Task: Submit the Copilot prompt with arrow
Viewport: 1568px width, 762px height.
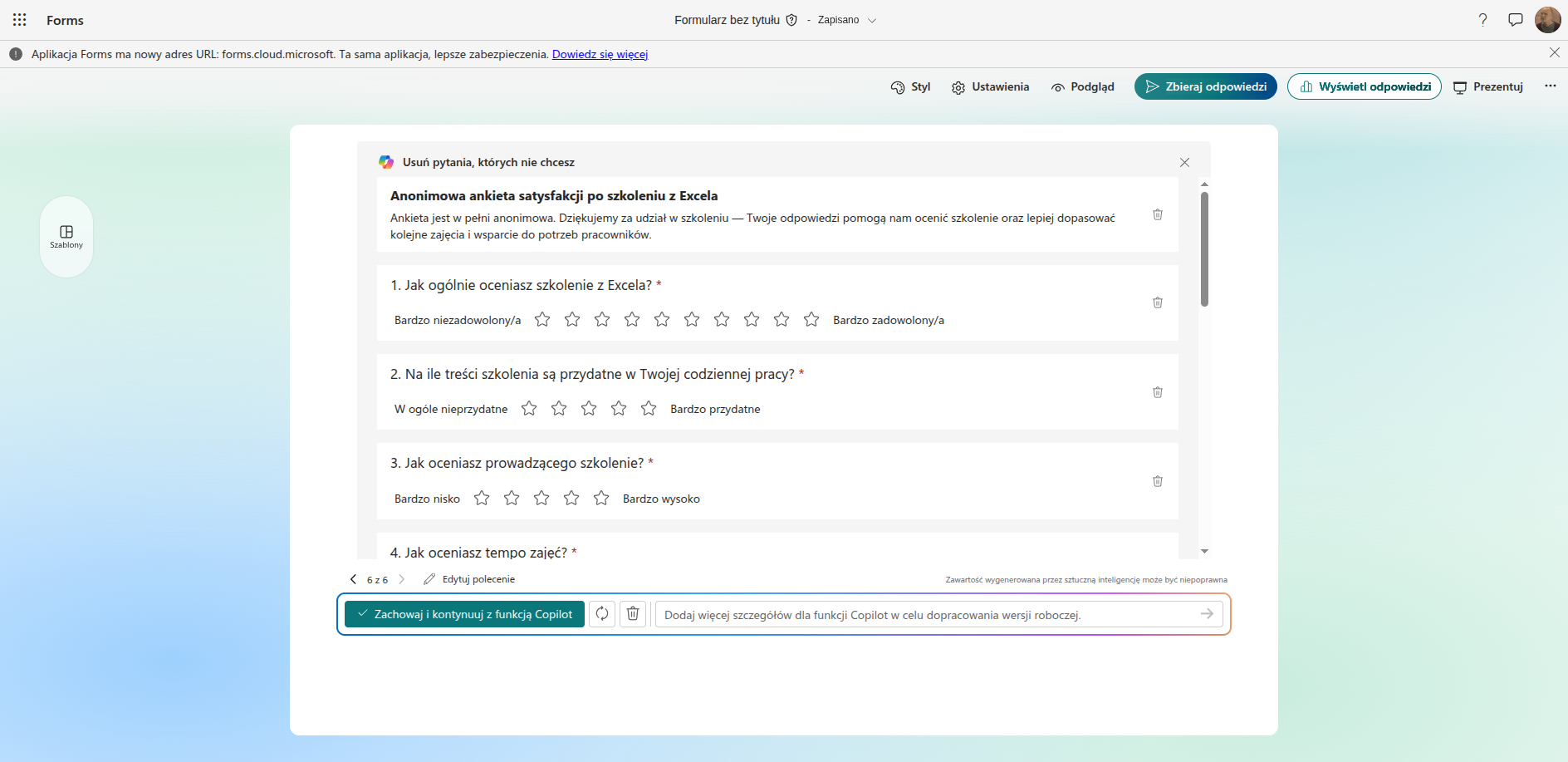Action: click(1208, 614)
